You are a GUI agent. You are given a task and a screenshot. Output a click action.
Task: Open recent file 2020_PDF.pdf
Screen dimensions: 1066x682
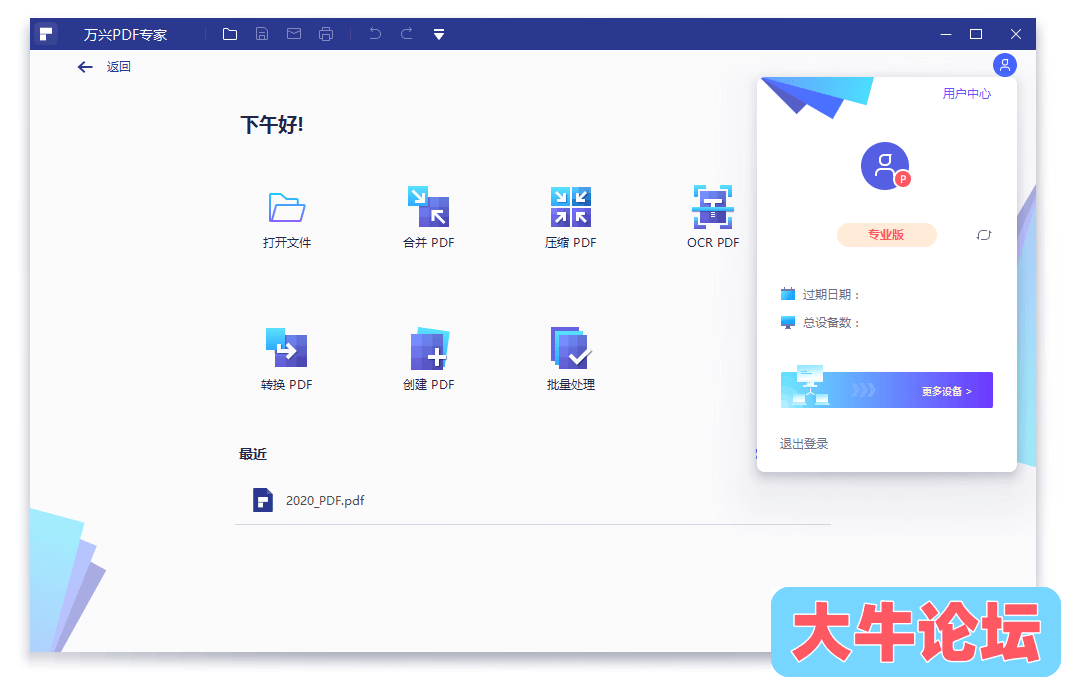pyautogui.click(x=532, y=500)
